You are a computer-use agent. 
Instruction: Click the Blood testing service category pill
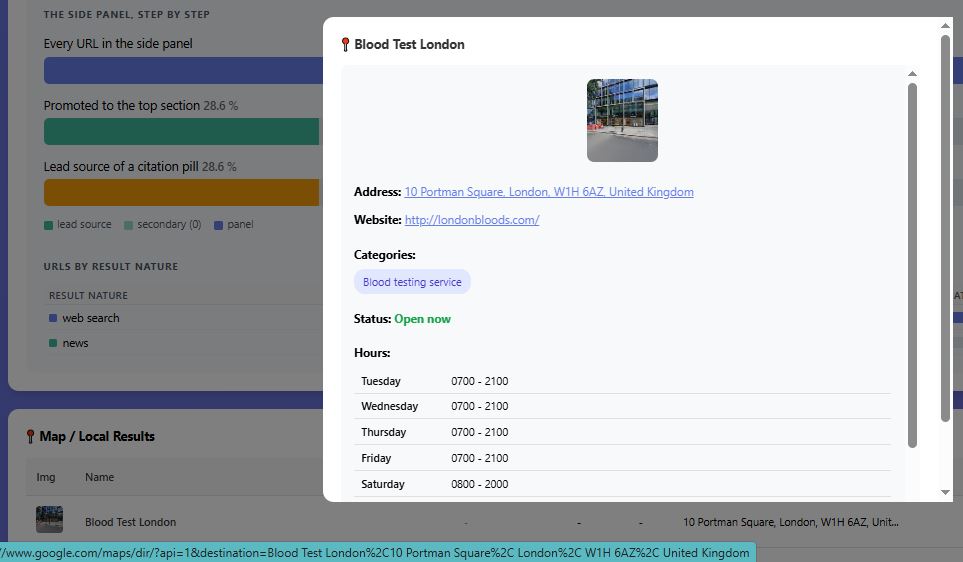coord(412,282)
